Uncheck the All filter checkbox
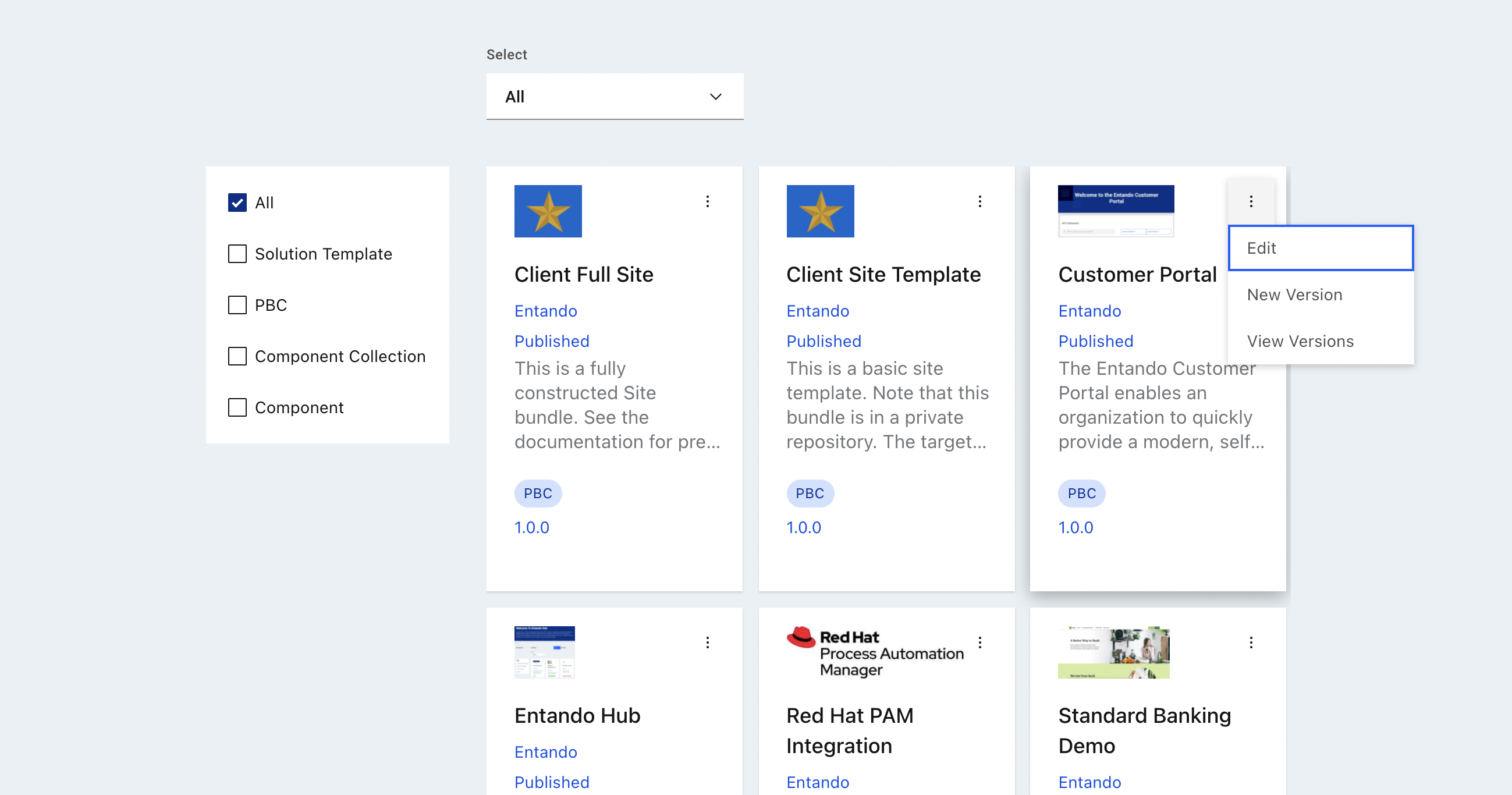 click(x=237, y=203)
